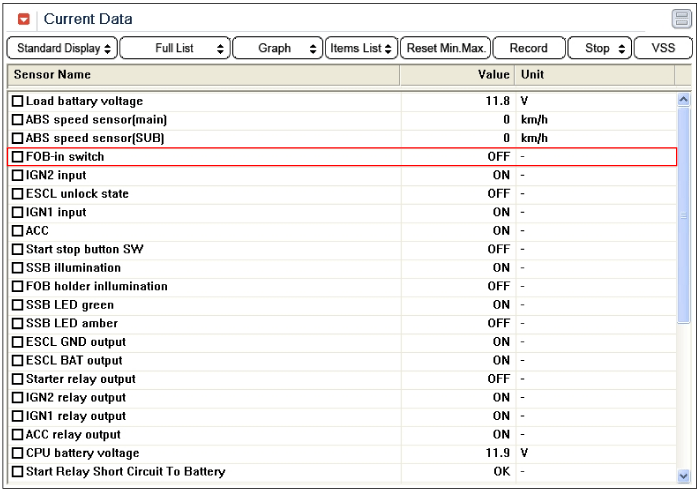Screen dimensions: 700x492
Task: Check the ABS speed sensor(SUB) checkbox
Action: (x=17, y=138)
